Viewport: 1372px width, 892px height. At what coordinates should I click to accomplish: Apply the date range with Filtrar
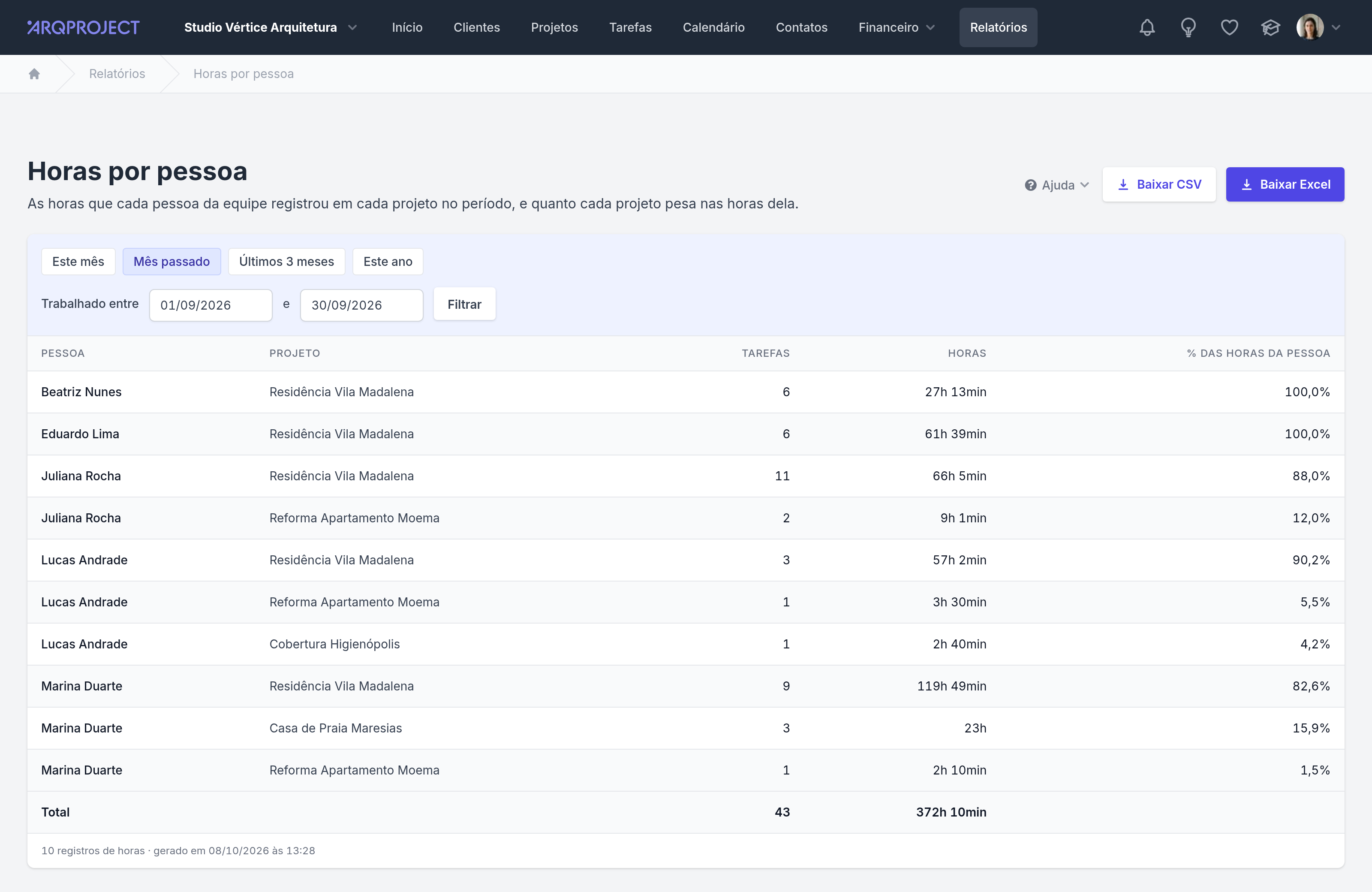(465, 304)
